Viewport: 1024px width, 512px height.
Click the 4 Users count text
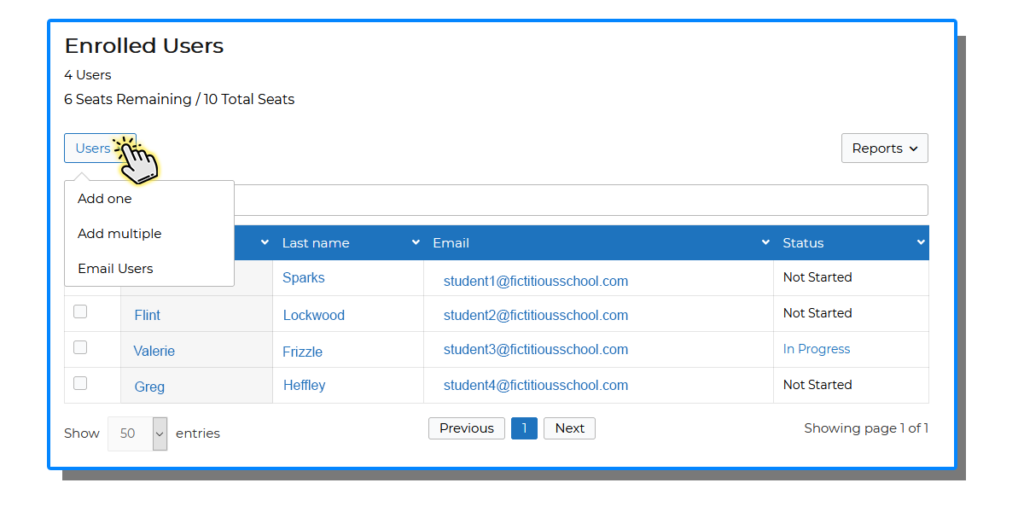click(88, 75)
